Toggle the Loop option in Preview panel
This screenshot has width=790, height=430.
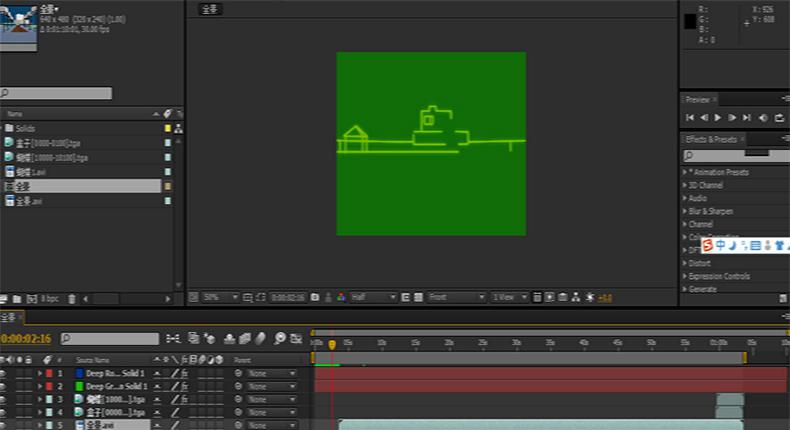(x=779, y=118)
